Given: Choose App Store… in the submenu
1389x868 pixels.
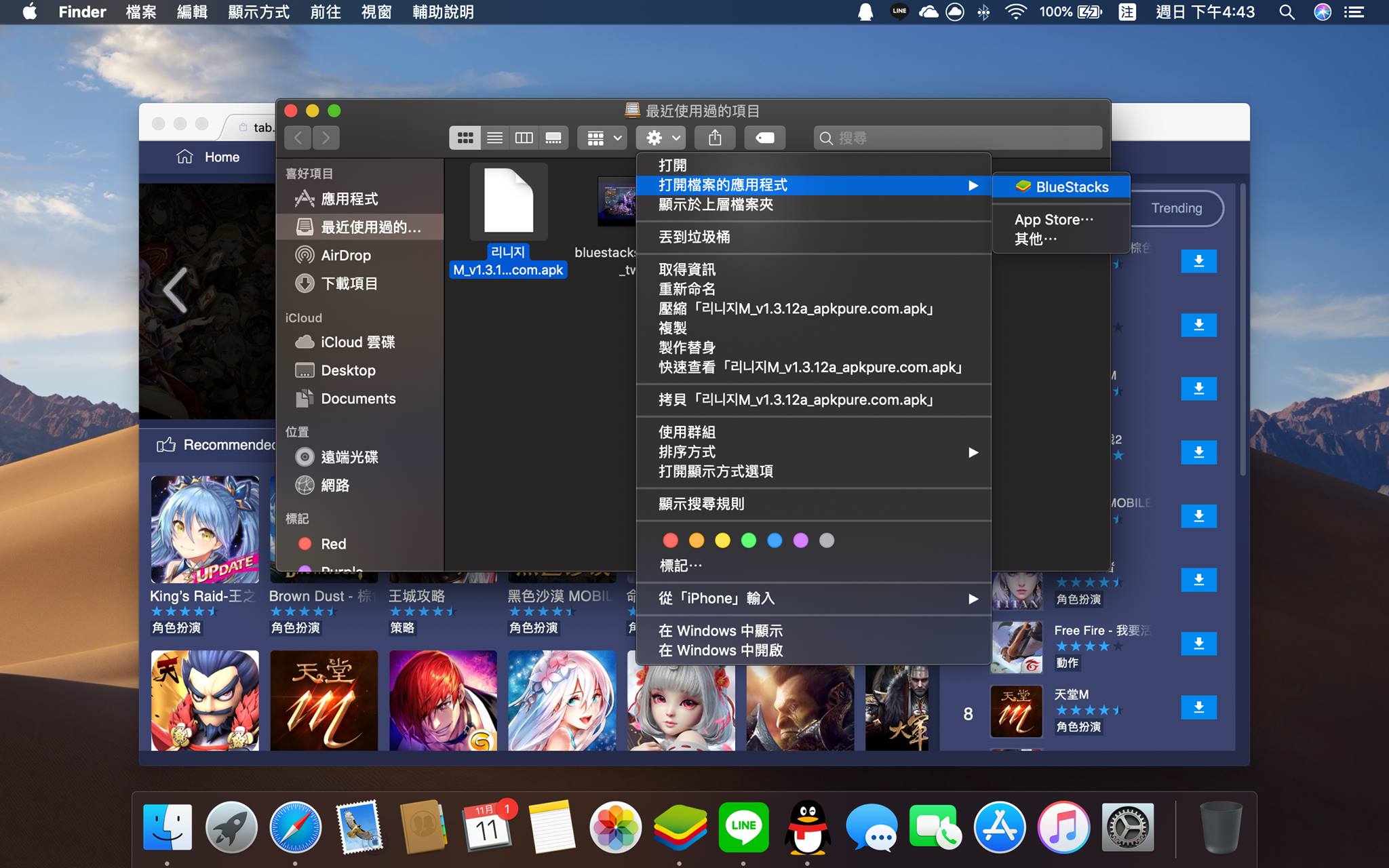Looking at the screenshot, I should [x=1061, y=220].
